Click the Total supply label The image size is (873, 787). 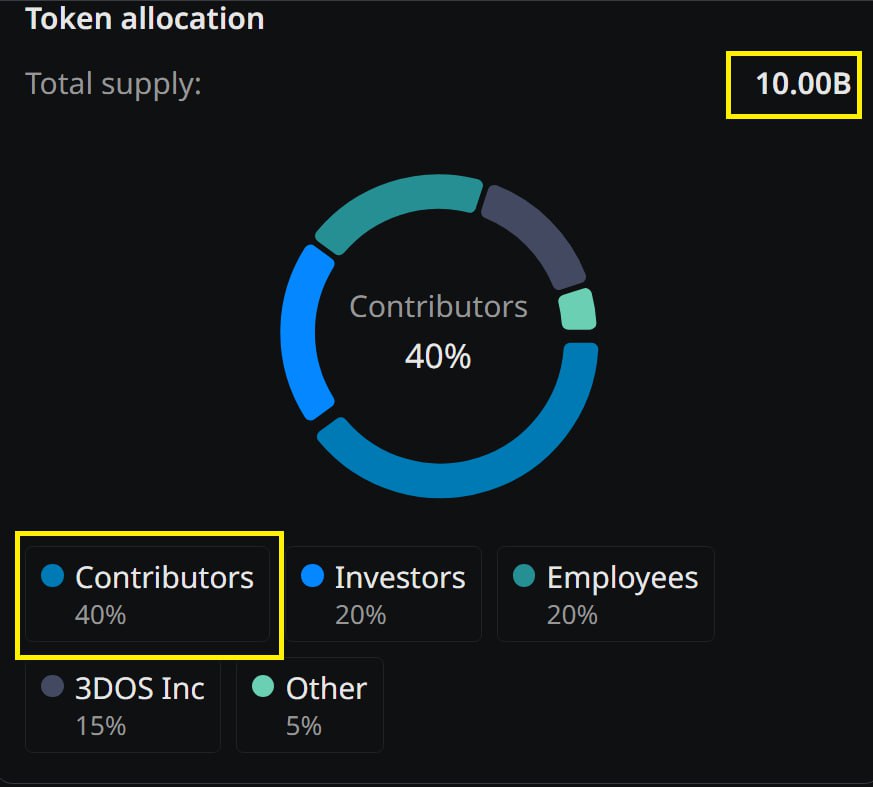point(113,85)
